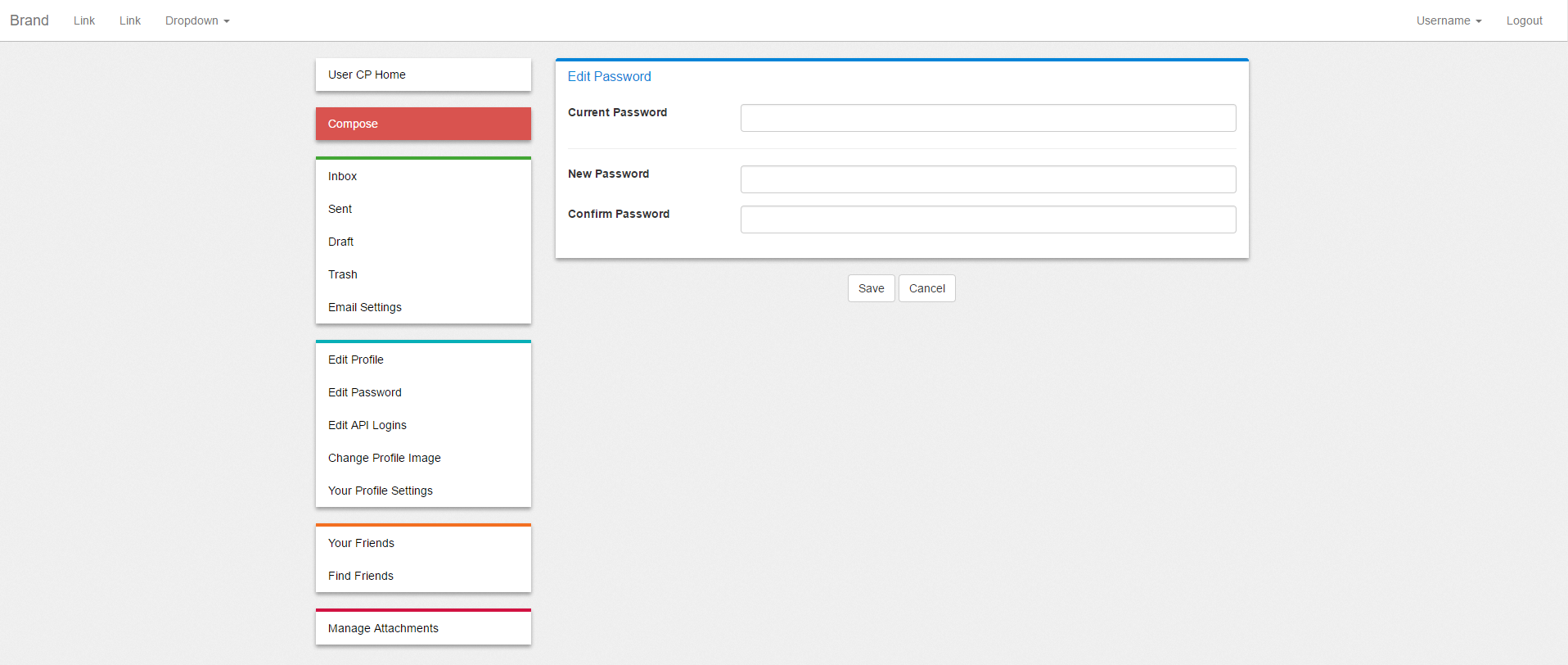Screen dimensions: 1568x665
Task: Open the second Link in navbar
Action: (130, 20)
